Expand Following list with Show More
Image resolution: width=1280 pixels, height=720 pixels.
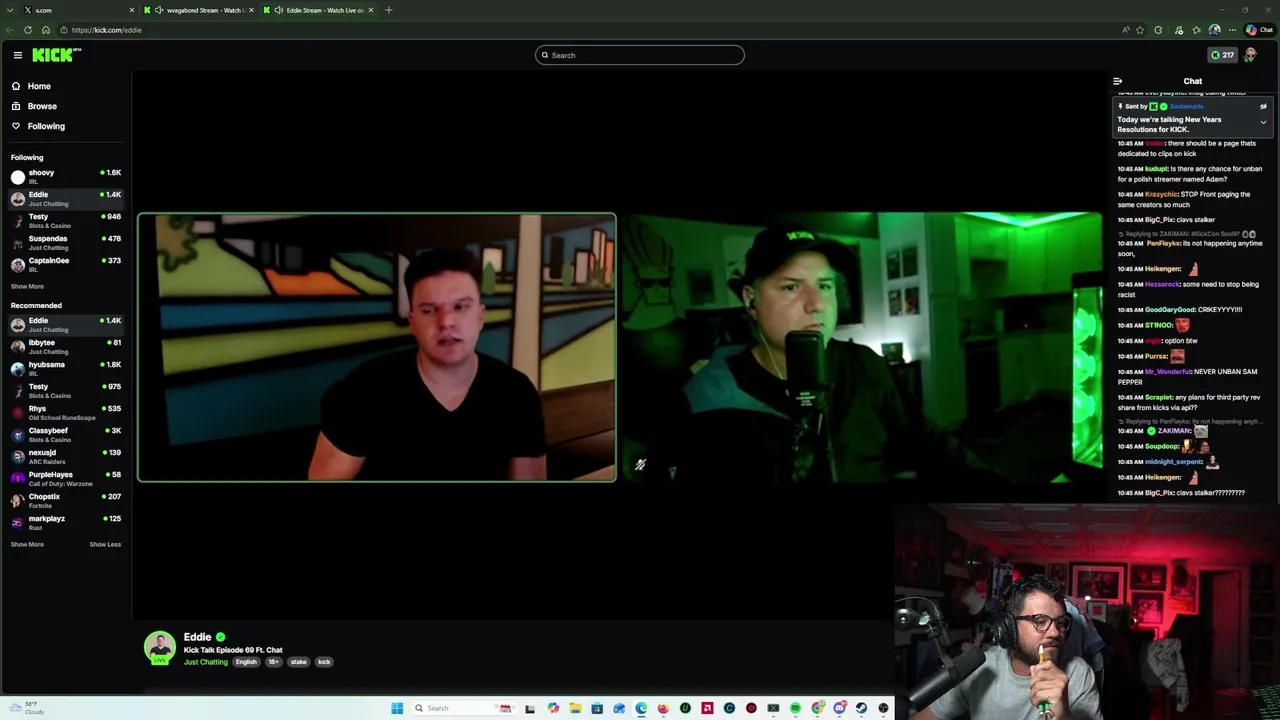(27, 286)
